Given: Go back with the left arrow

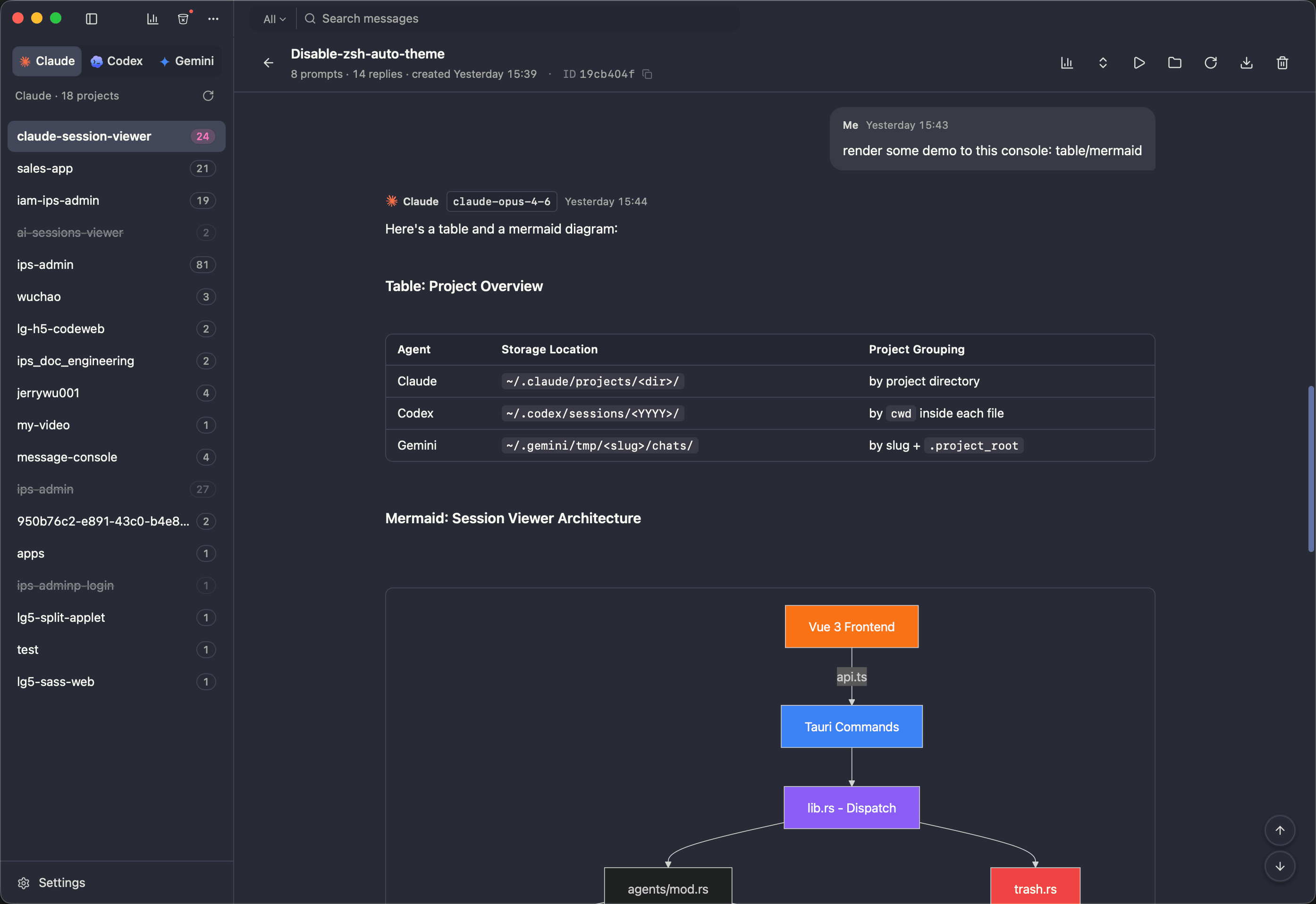Looking at the screenshot, I should click(268, 63).
